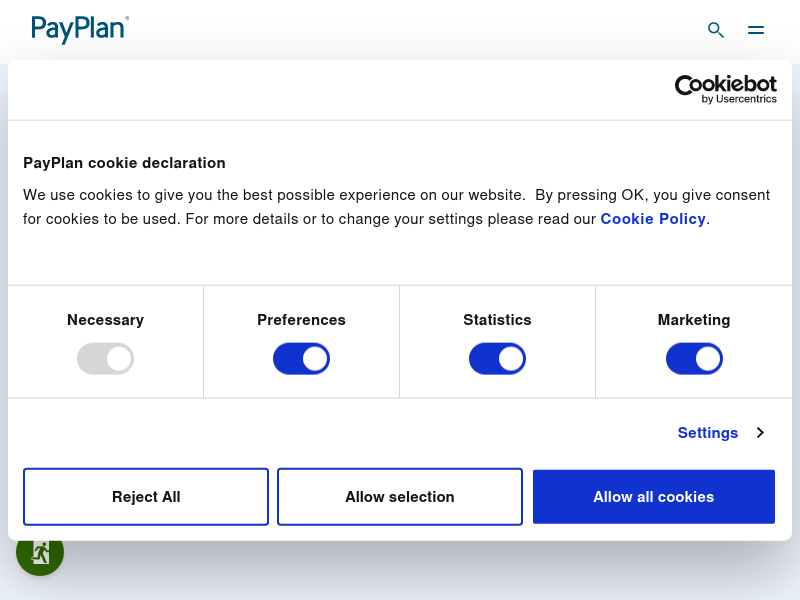Turn off the Statistics cookies switch
The image size is (800, 600).
click(x=497, y=359)
